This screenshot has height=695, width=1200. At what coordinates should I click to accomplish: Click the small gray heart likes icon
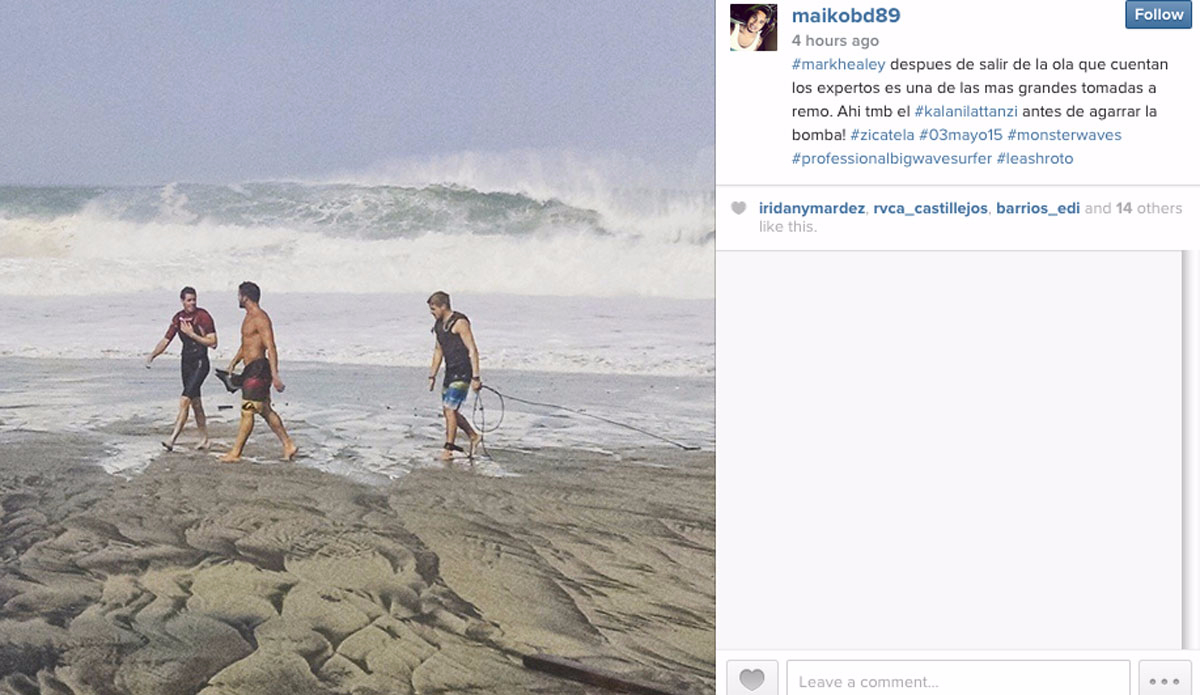pyautogui.click(x=739, y=208)
